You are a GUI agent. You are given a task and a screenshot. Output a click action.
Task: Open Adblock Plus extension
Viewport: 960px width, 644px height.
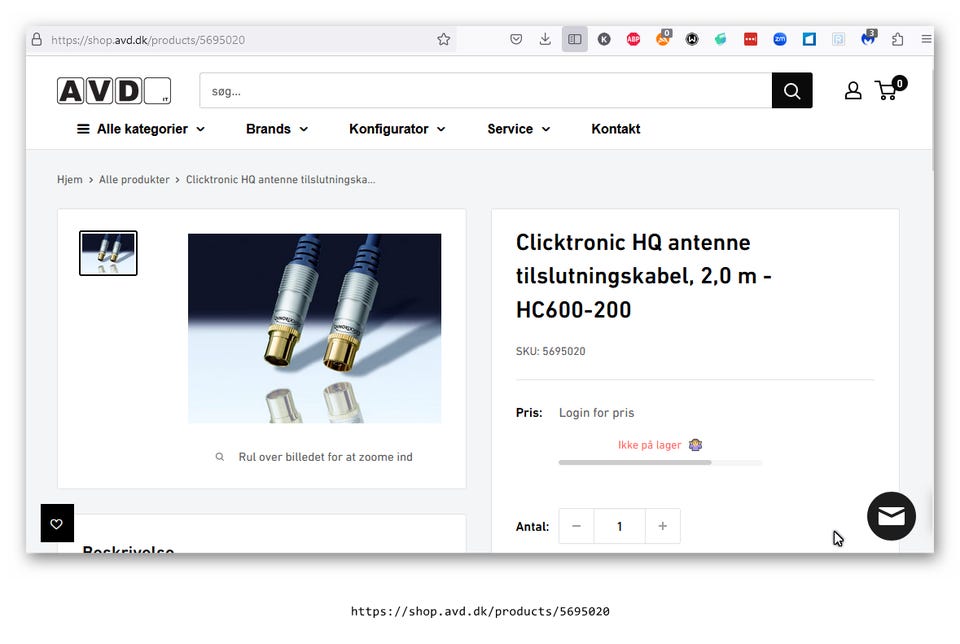point(633,39)
